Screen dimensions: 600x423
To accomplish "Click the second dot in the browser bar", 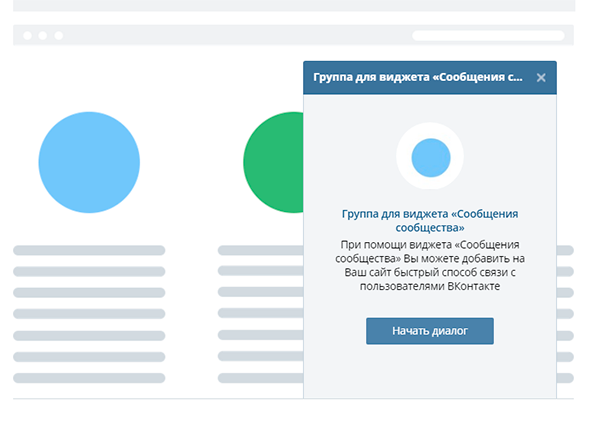I will pos(42,36).
